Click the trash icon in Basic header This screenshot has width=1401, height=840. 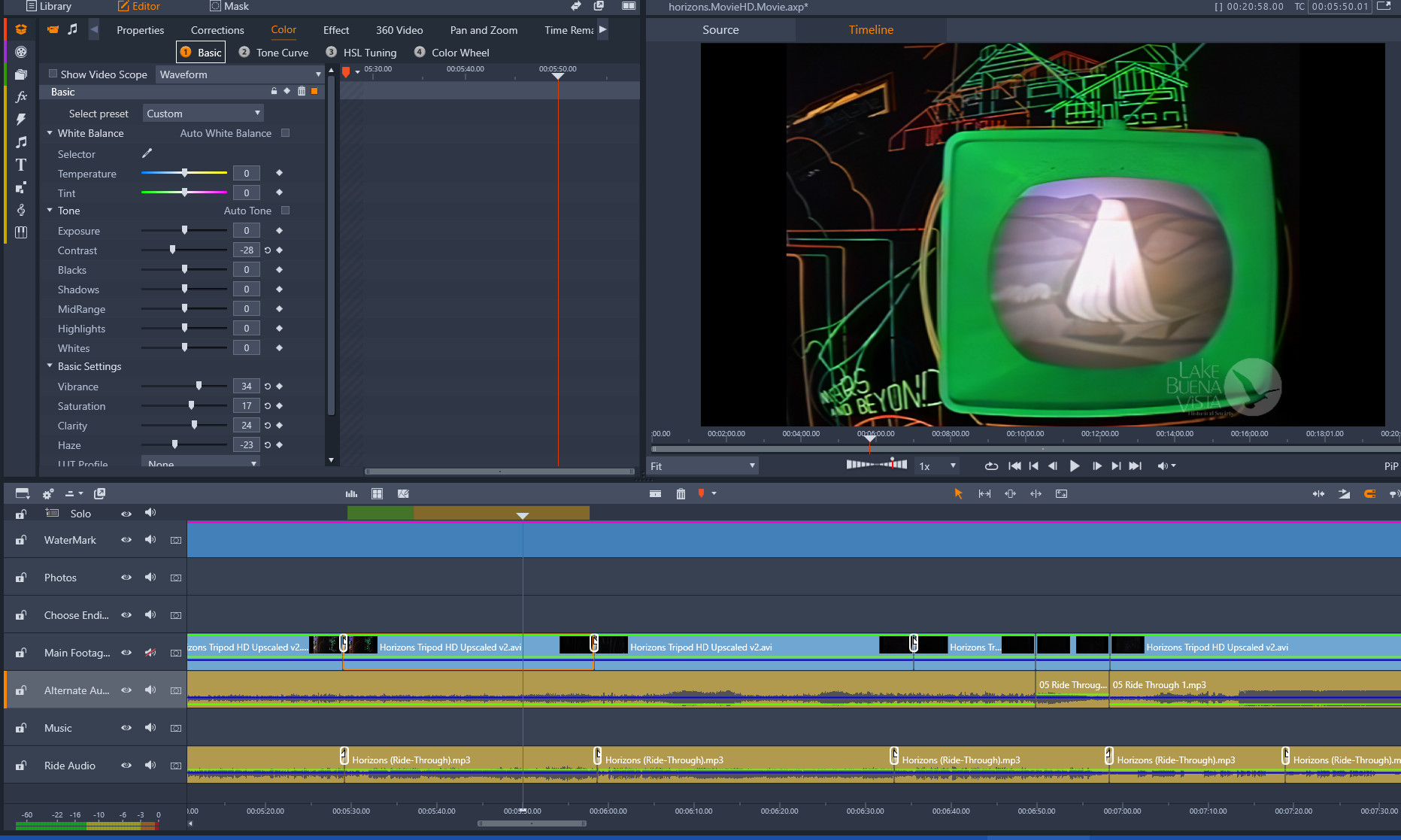click(x=302, y=91)
